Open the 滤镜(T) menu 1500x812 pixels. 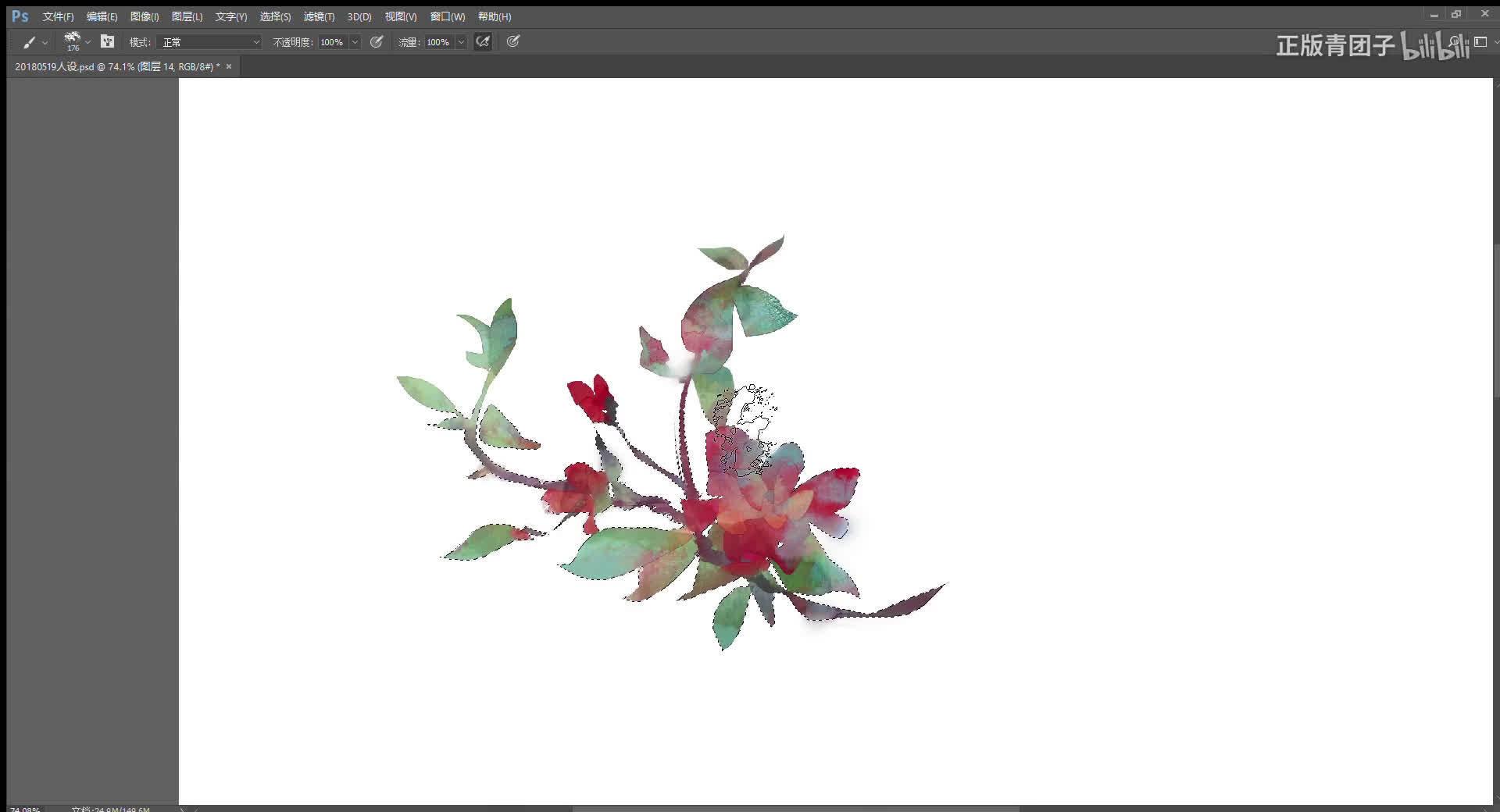(319, 16)
